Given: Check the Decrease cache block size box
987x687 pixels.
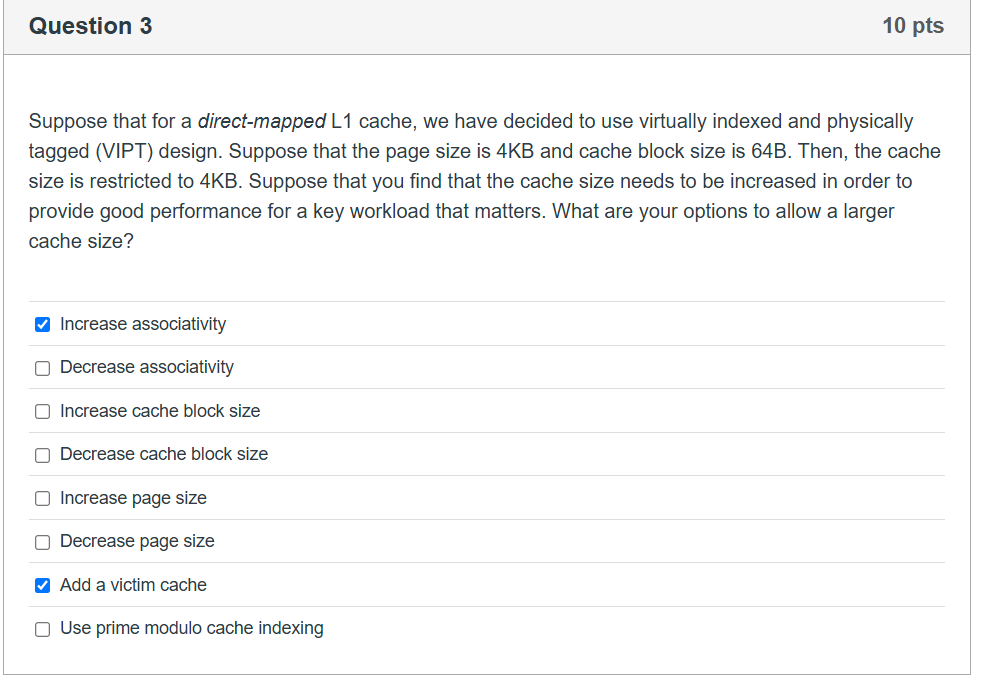Looking at the screenshot, I should tap(42, 455).
